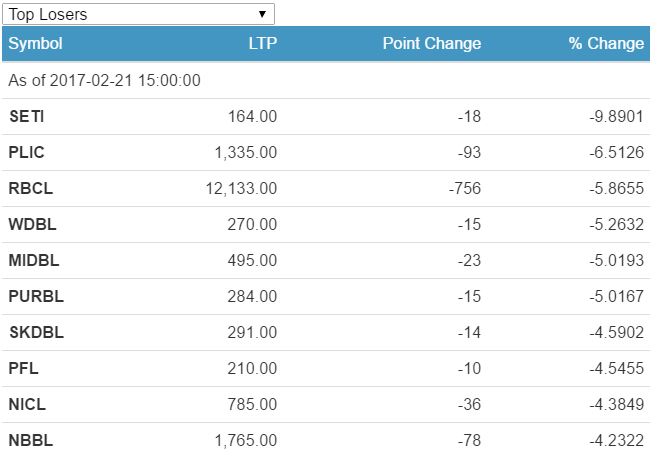Open the Top Losers dropdown
Image resolution: width=659 pixels, height=456 pixels.
point(138,14)
